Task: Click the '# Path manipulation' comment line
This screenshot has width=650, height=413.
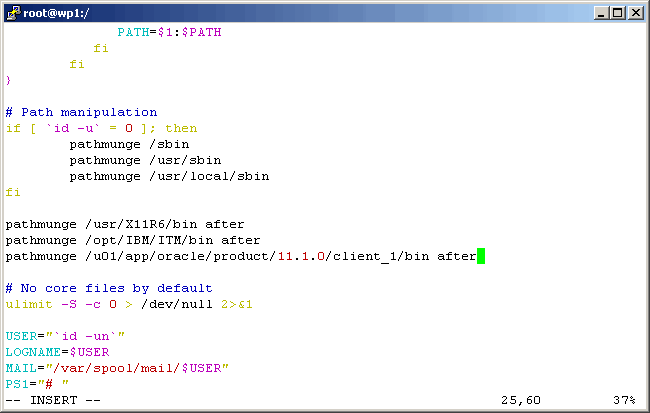Action: pos(81,112)
